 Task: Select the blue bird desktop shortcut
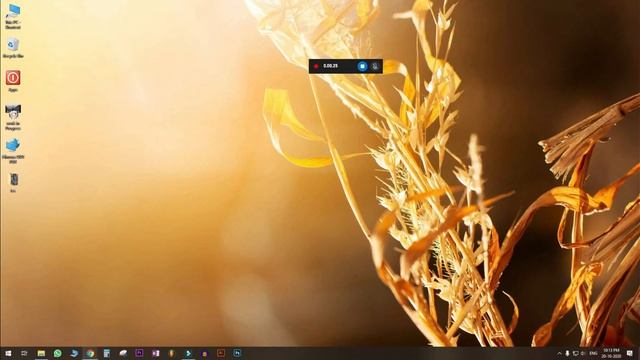pos(13,151)
